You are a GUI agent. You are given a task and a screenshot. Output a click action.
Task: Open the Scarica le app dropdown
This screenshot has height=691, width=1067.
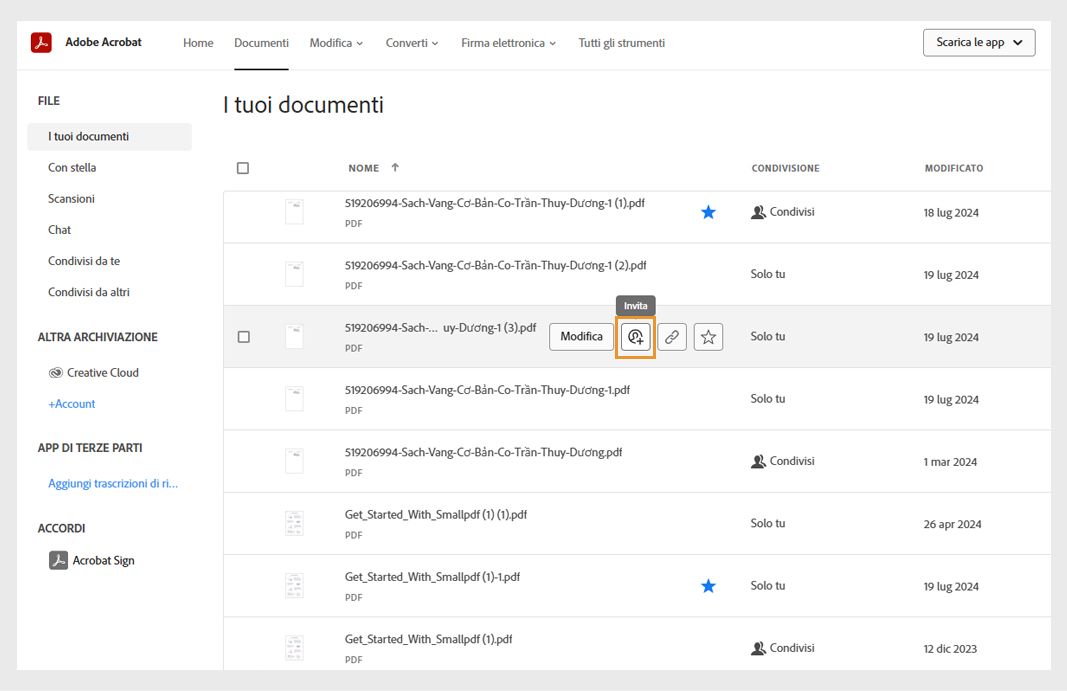point(978,43)
